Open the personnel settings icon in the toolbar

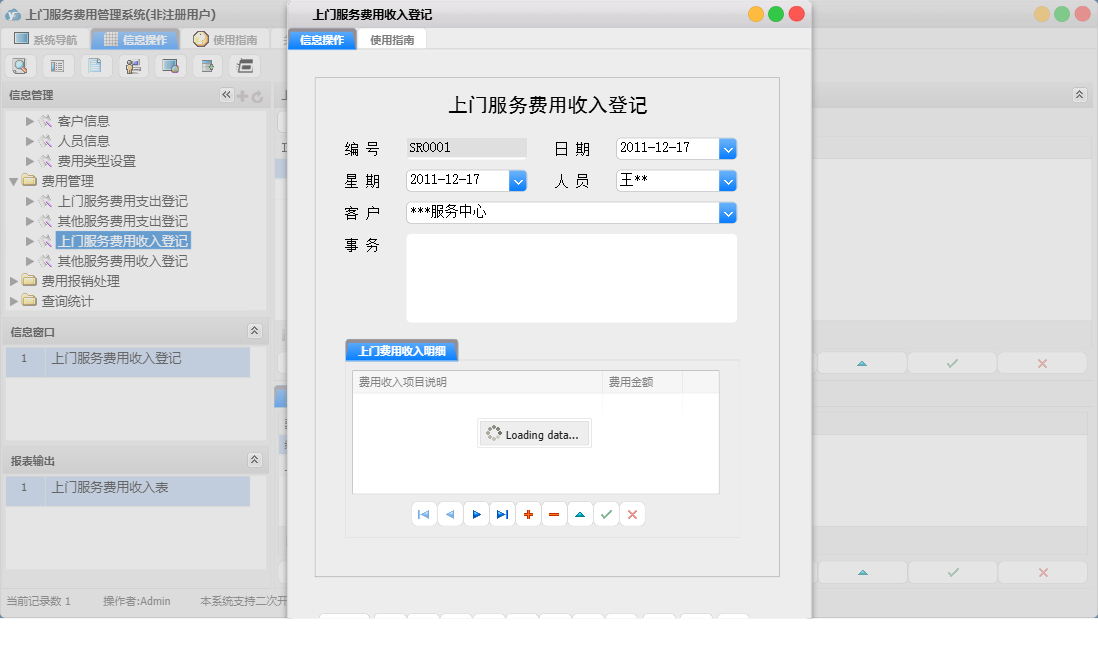(x=133, y=66)
